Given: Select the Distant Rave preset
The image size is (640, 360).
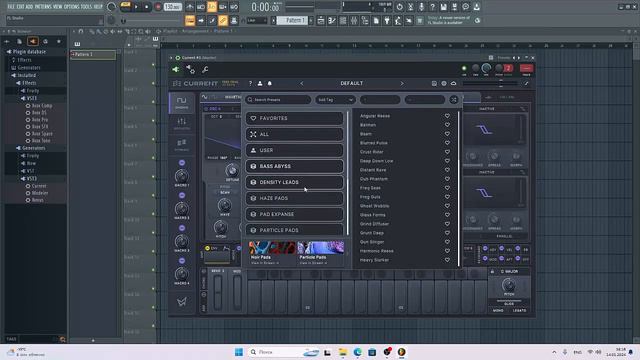Looking at the screenshot, I should [373, 170].
